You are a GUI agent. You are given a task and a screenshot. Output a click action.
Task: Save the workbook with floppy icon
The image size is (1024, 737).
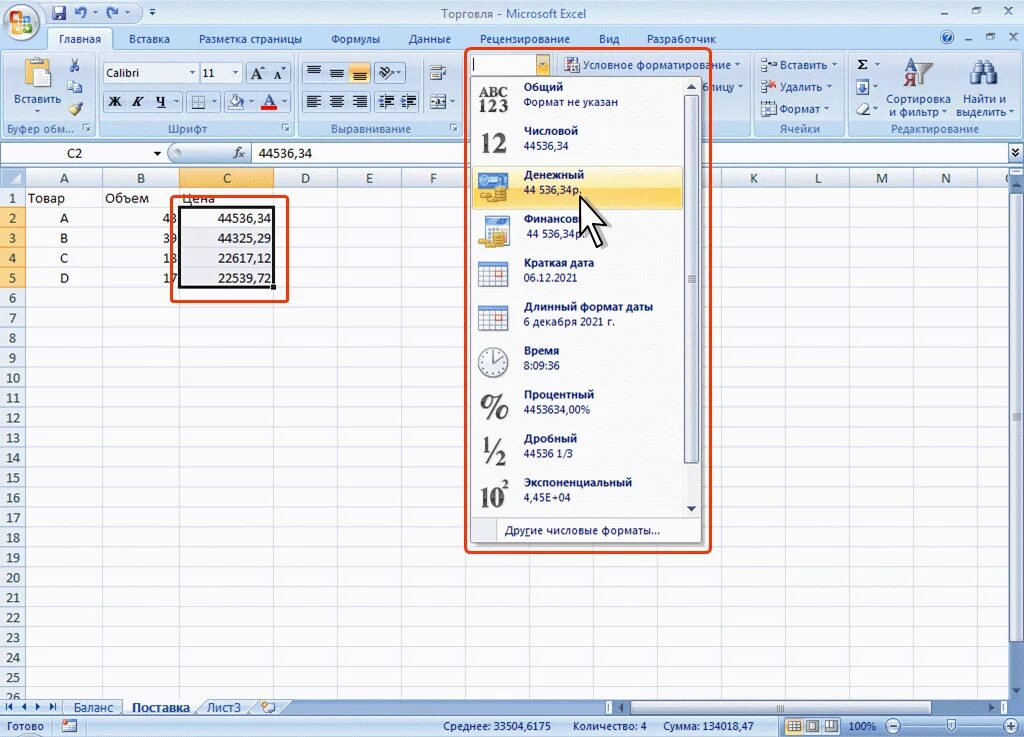tap(59, 12)
